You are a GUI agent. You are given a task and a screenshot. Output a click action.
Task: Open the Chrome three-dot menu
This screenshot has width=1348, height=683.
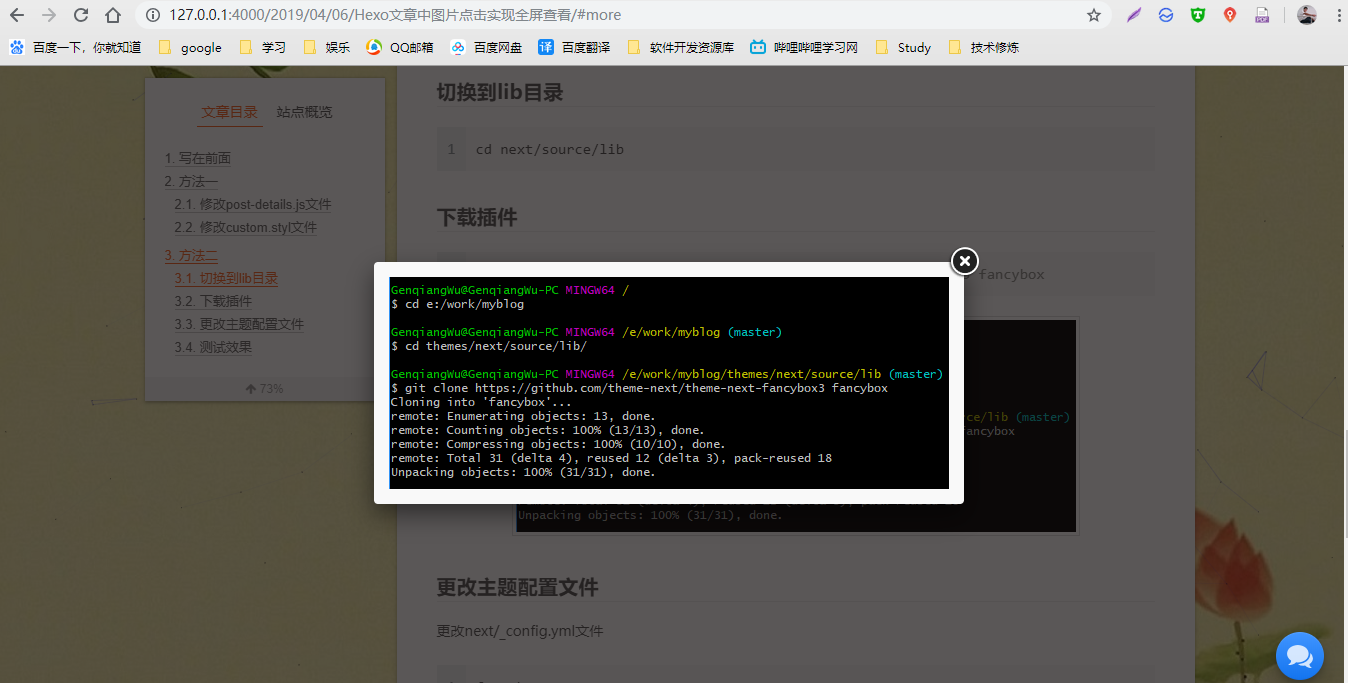click(x=1340, y=15)
